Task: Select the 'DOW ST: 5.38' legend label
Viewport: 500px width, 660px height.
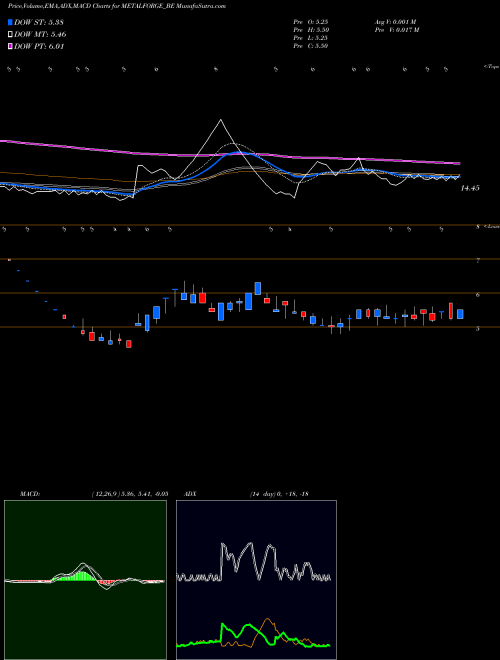Action: [39, 22]
